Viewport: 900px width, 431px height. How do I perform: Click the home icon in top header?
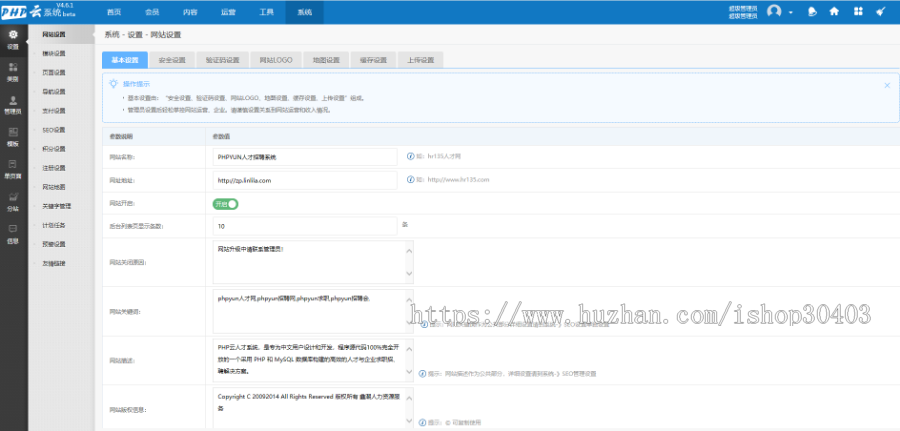coord(833,12)
